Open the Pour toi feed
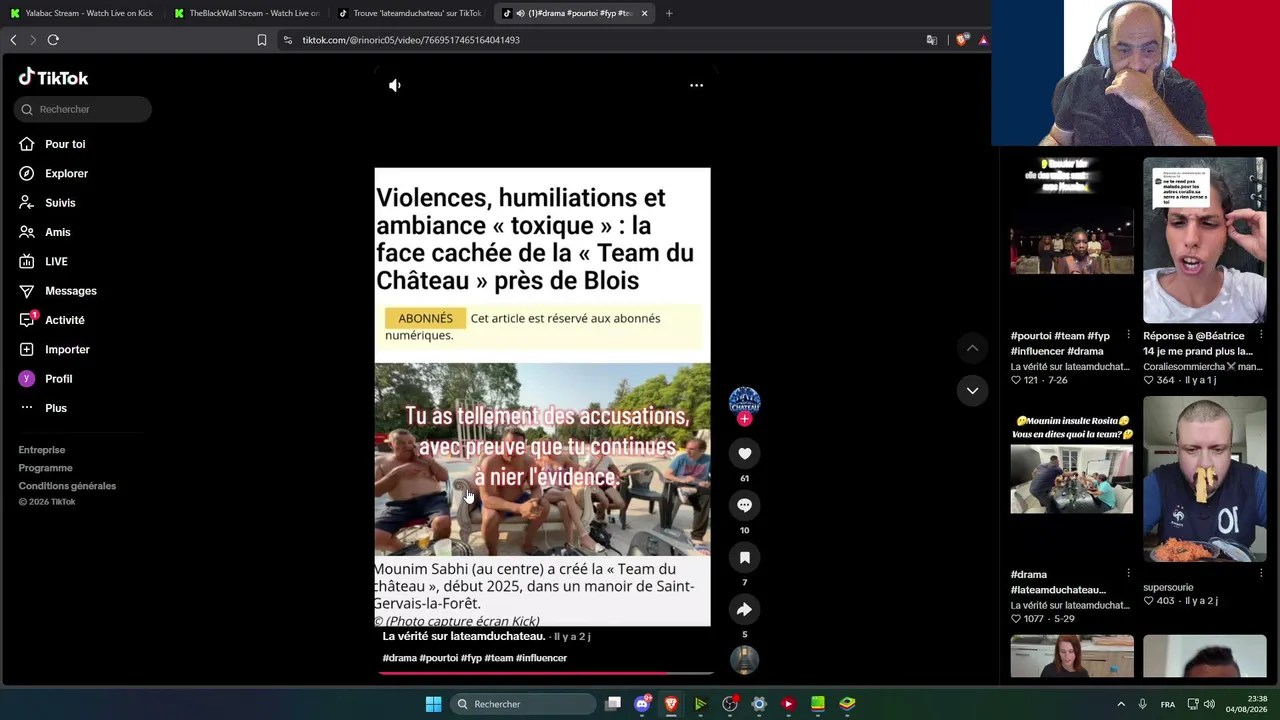 click(65, 144)
